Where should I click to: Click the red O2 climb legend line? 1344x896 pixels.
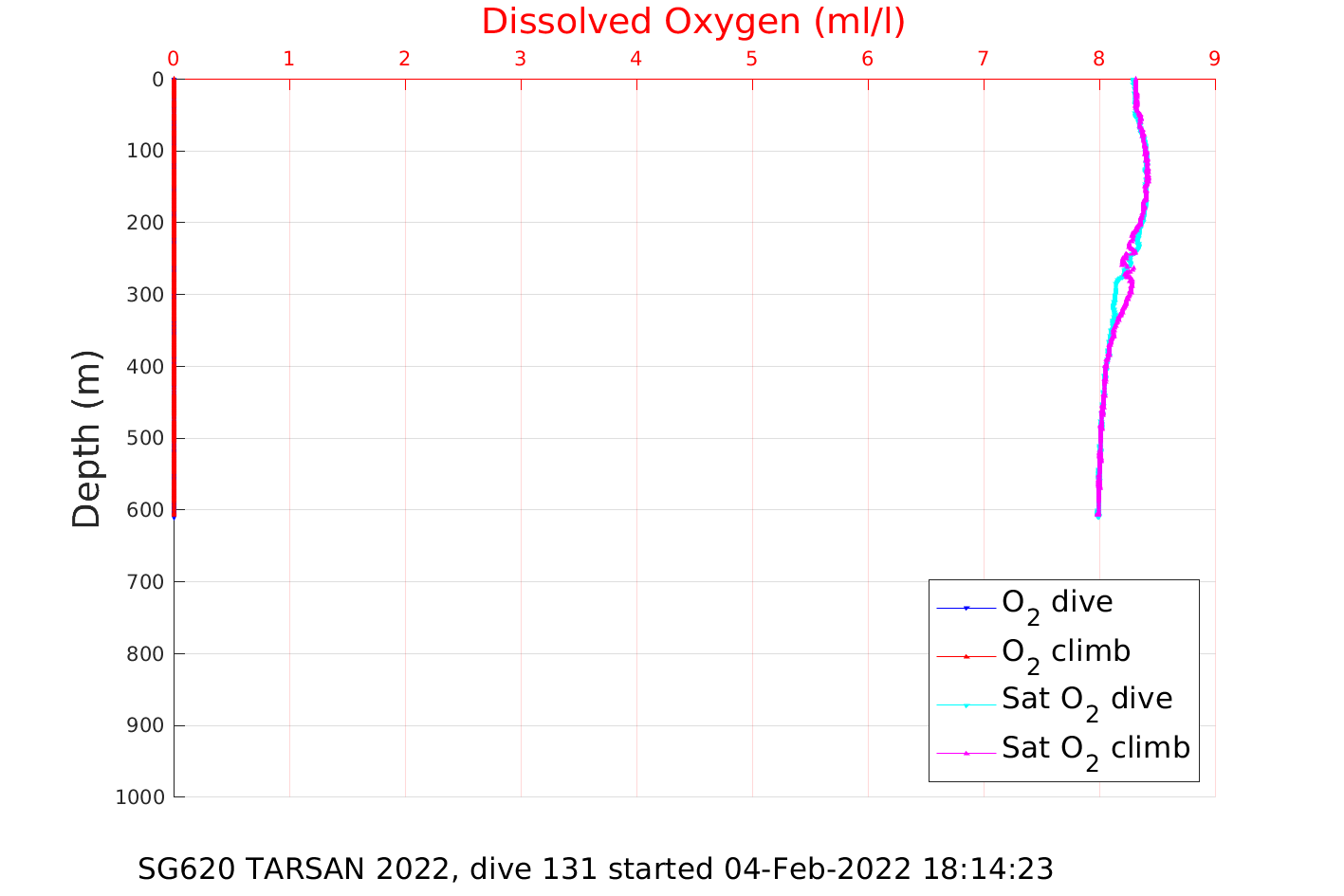[x=967, y=656]
